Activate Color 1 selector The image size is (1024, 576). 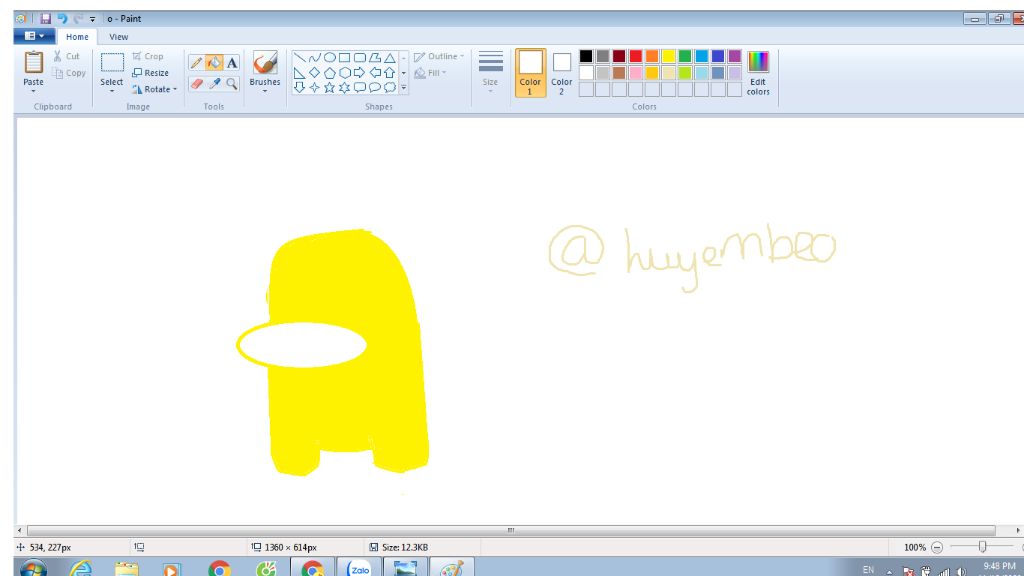click(530, 72)
